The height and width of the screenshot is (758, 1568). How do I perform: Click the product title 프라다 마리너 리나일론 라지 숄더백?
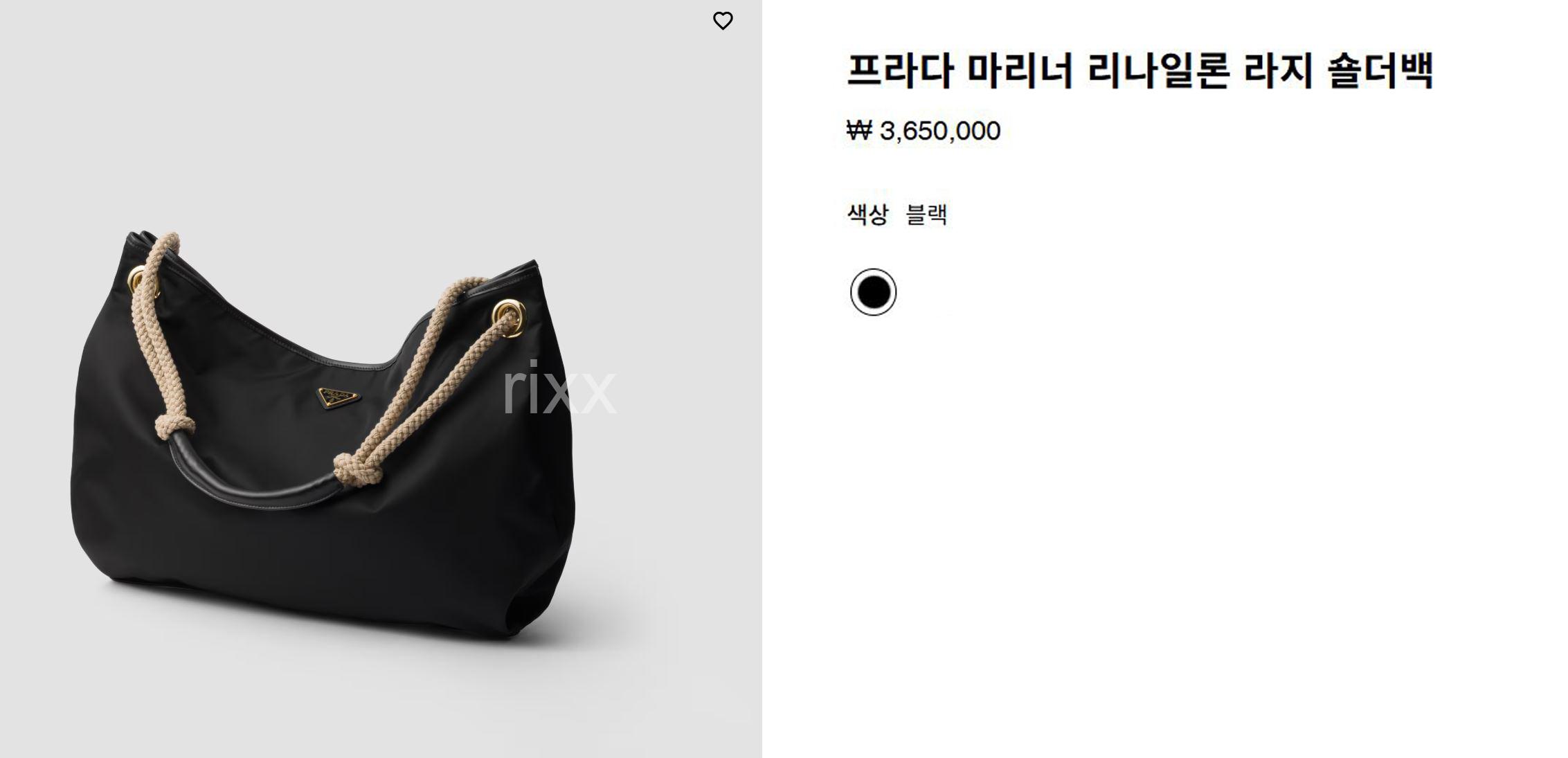pos(1139,70)
